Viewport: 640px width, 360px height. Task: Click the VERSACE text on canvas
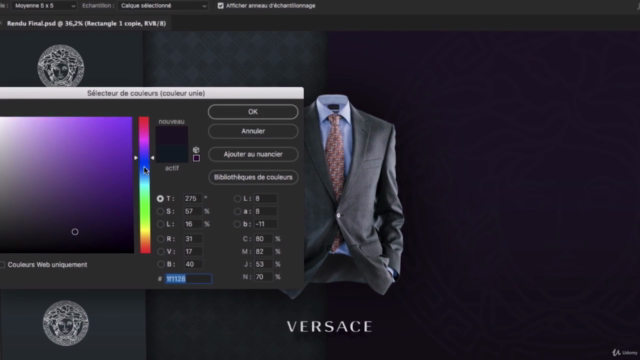pyautogui.click(x=329, y=327)
